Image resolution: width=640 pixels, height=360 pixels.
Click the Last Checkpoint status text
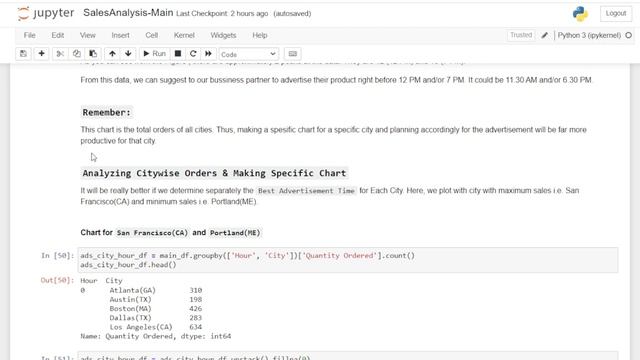tap(222, 13)
